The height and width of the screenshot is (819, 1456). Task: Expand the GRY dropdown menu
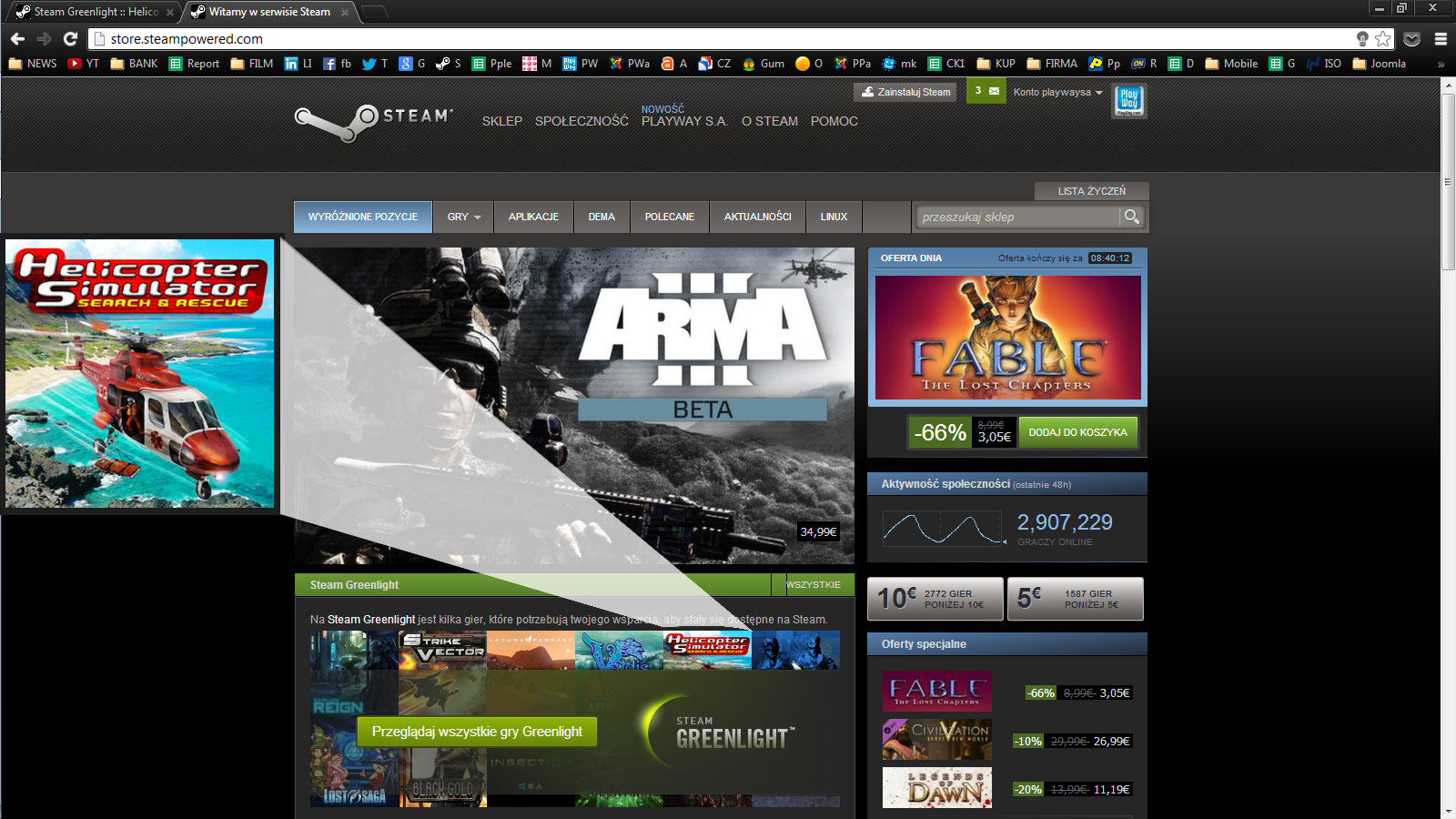(x=463, y=217)
